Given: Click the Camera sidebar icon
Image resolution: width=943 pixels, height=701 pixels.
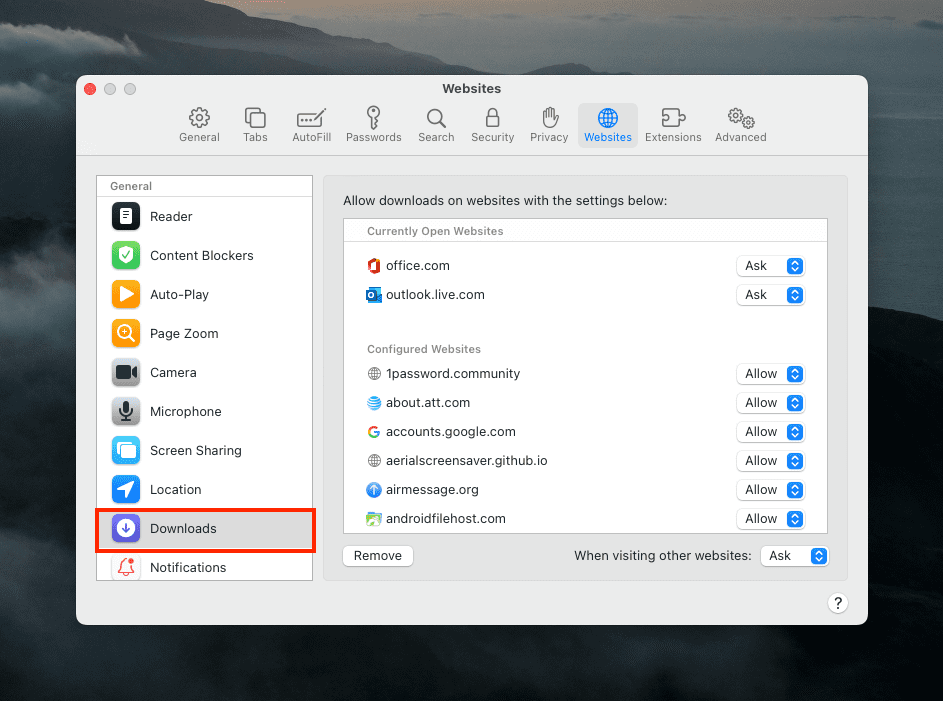Looking at the screenshot, I should (126, 372).
